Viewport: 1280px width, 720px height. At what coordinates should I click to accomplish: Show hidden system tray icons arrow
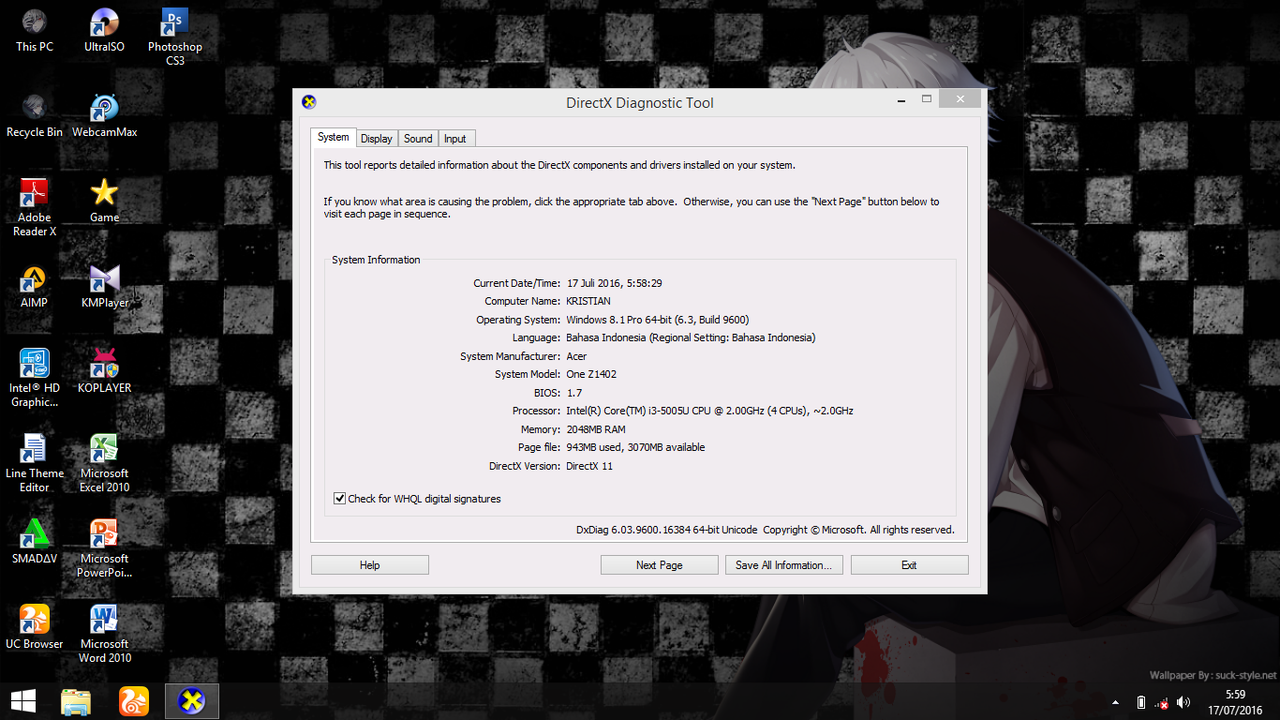click(1116, 702)
